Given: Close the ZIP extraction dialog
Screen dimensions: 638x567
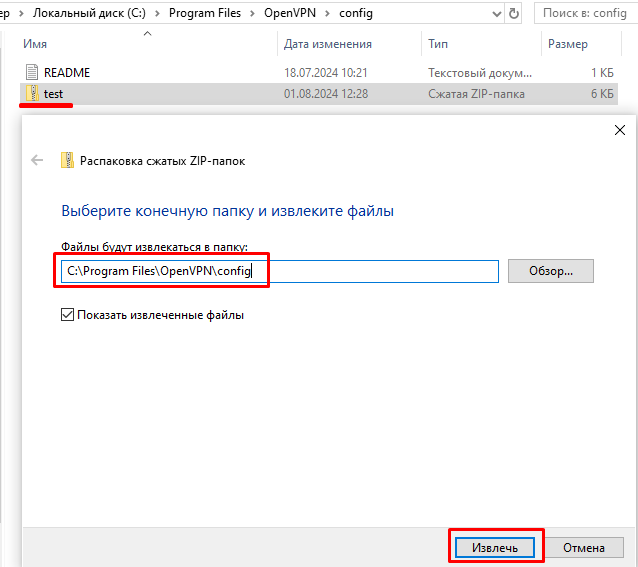Looking at the screenshot, I should pyautogui.click(x=620, y=130).
